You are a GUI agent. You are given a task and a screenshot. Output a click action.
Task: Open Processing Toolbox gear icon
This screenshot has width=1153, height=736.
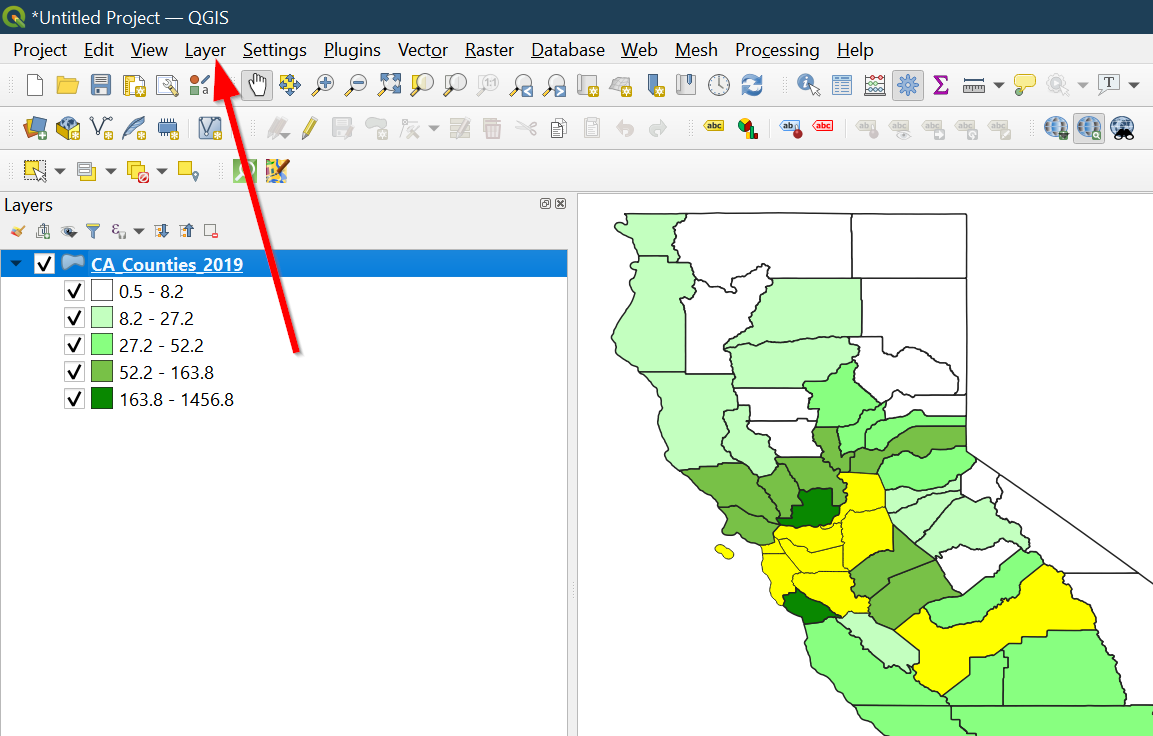pos(908,85)
